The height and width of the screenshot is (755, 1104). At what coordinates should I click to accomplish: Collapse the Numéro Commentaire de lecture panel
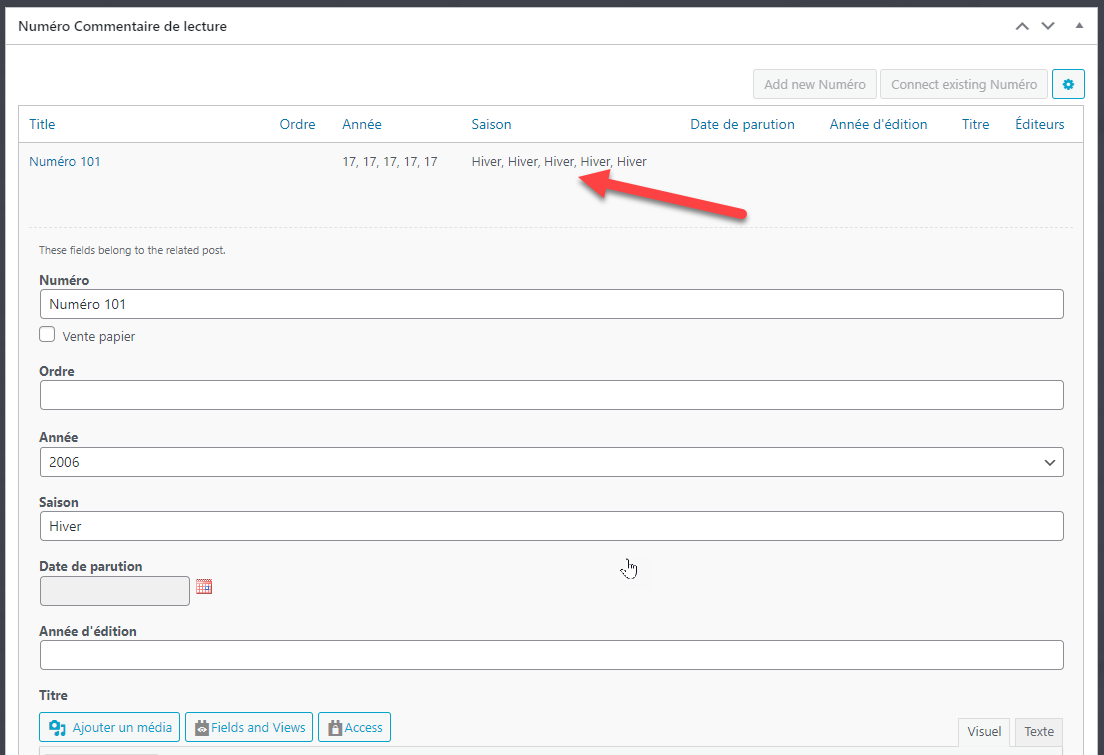click(1079, 26)
